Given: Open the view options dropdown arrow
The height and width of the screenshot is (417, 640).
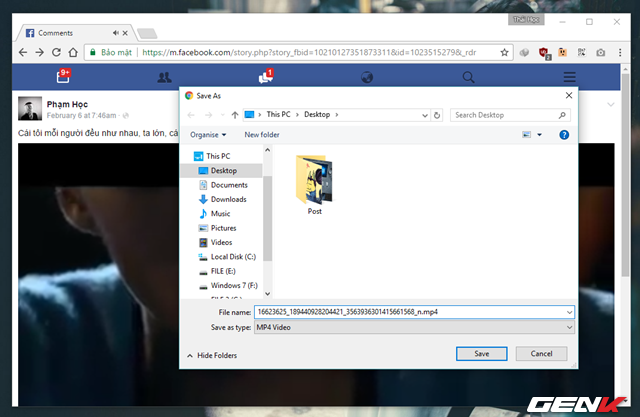Looking at the screenshot, I should click(x=539, y=135).
